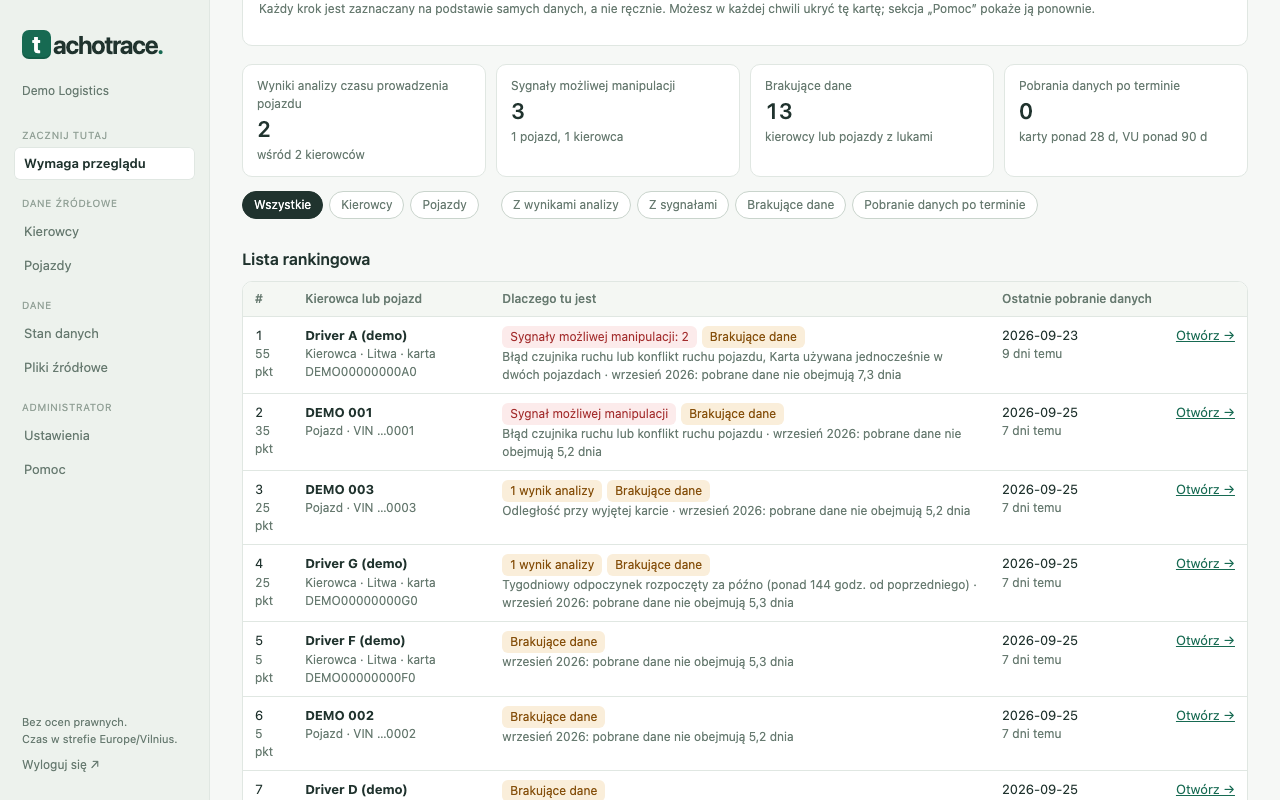Click Otwórz for DEMO 002

pyautogui.click(x=1205, y=716)
